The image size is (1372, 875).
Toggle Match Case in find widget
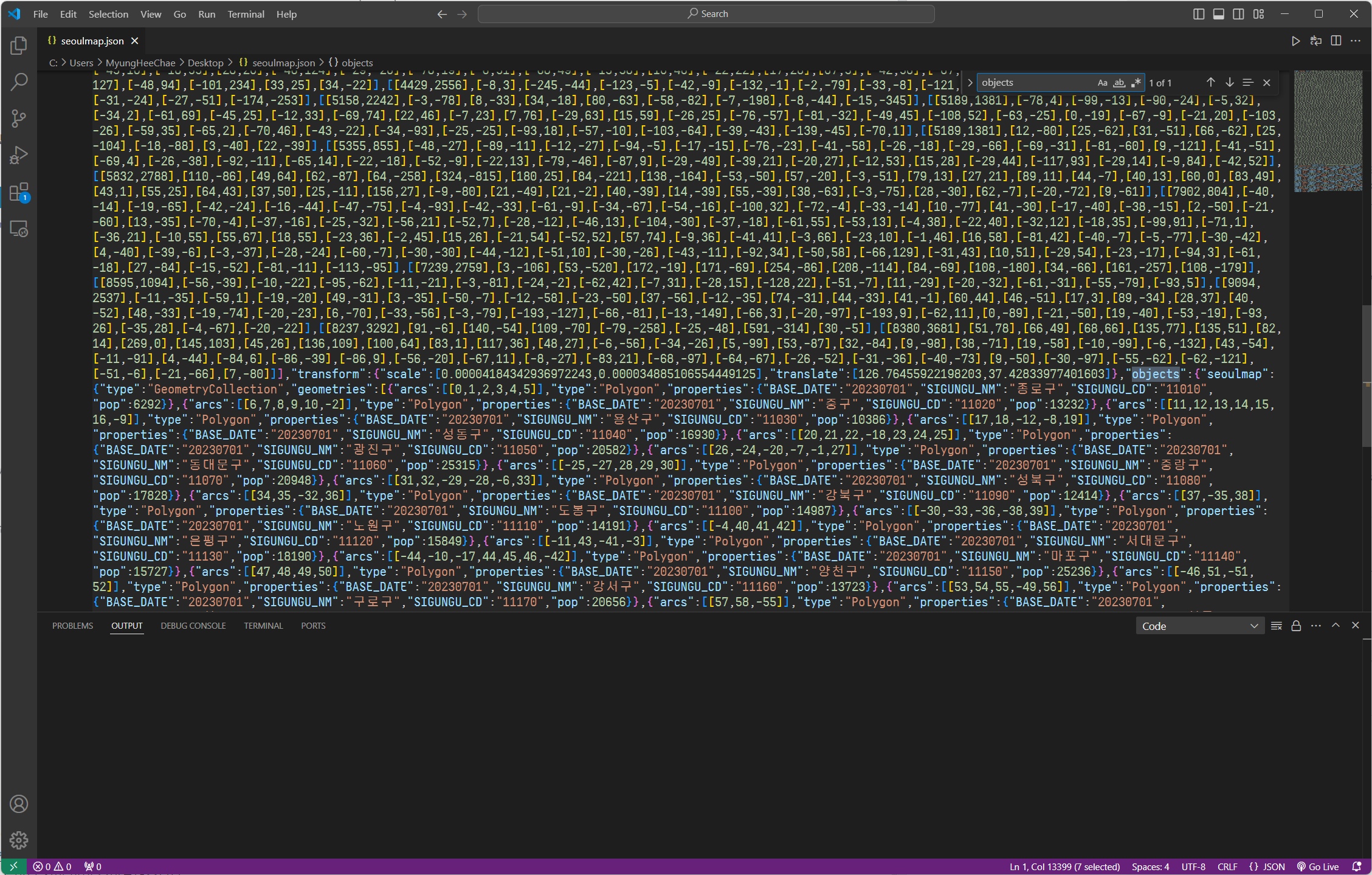pos(1102,83)
